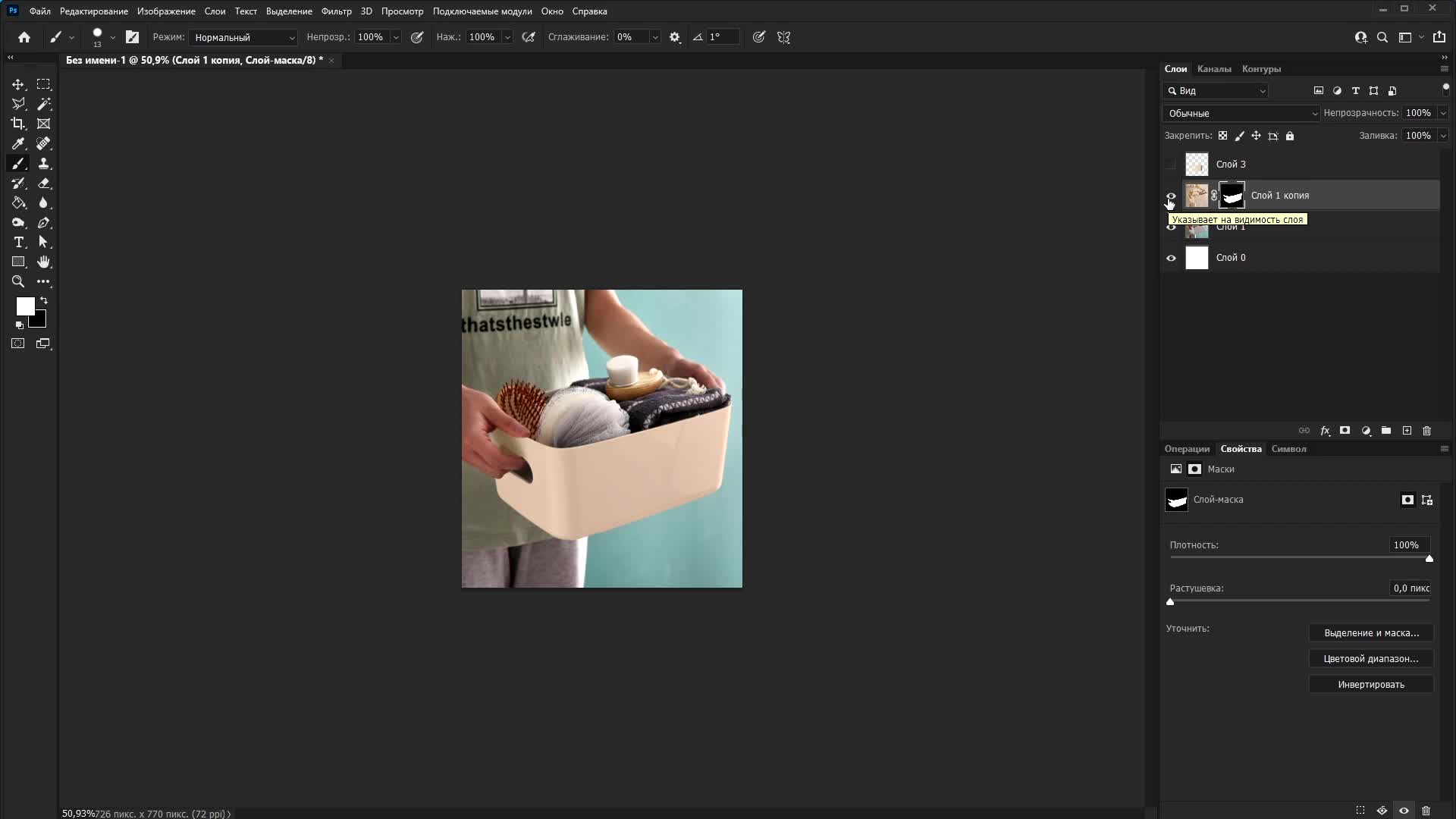Show the hidden Слой 3 layer
Image resolution: width=1456 pixels, height=819 pixels.
pos(1171,165)
